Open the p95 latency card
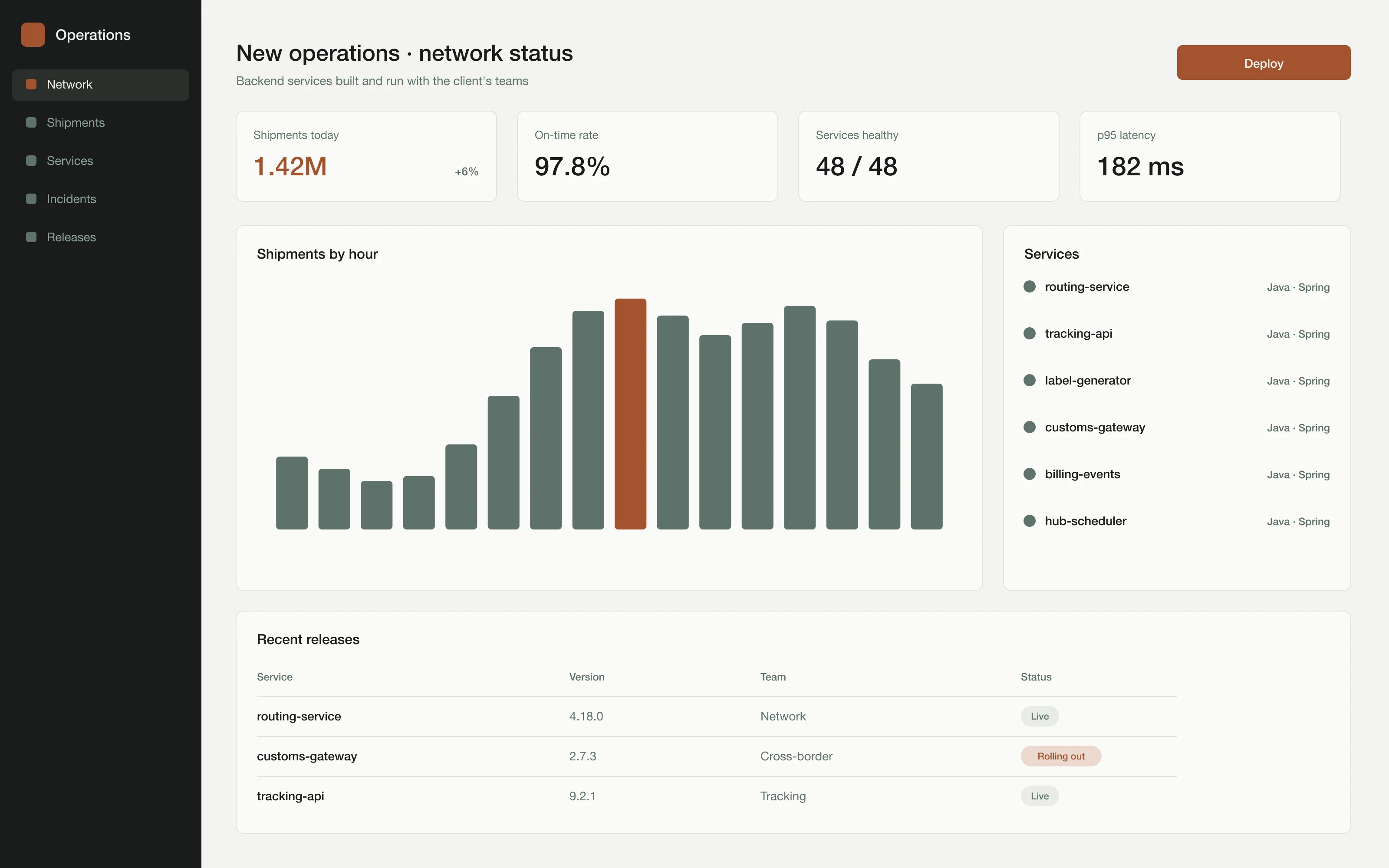The image size is (1389, 868). point(1210,156)
